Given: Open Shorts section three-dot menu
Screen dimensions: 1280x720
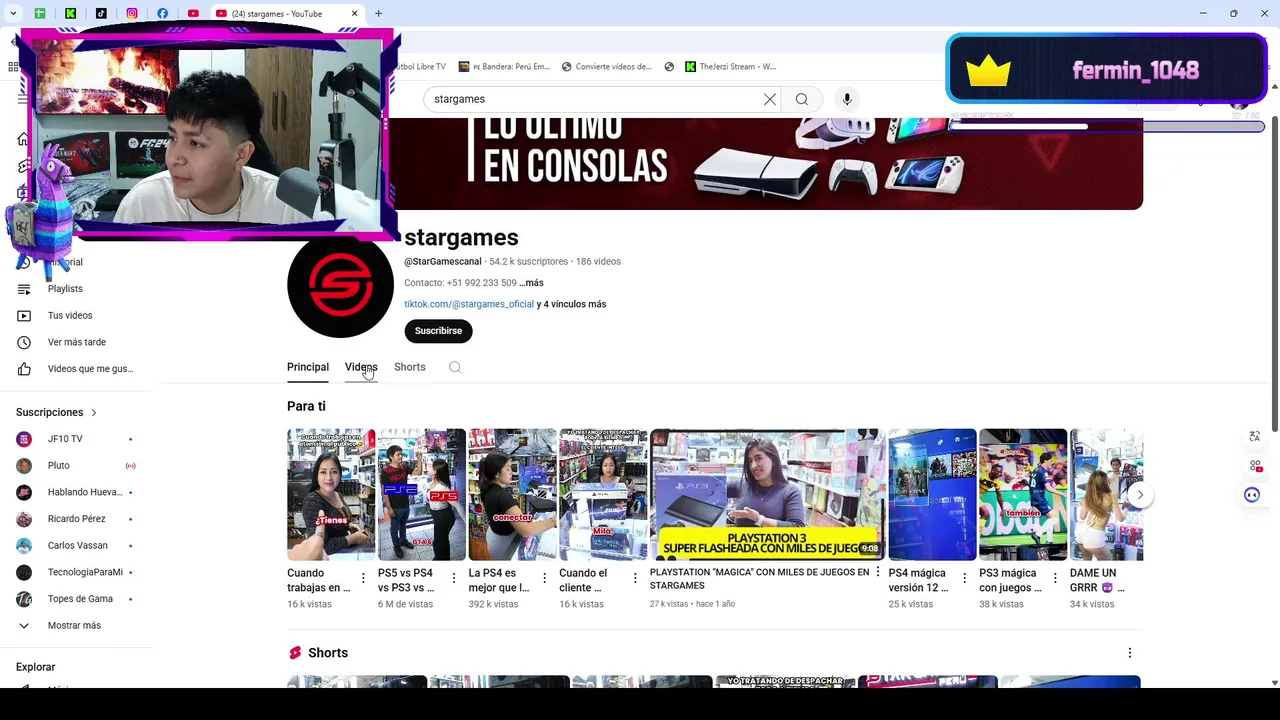Looking at the screenshot, I should [1130, 653].
